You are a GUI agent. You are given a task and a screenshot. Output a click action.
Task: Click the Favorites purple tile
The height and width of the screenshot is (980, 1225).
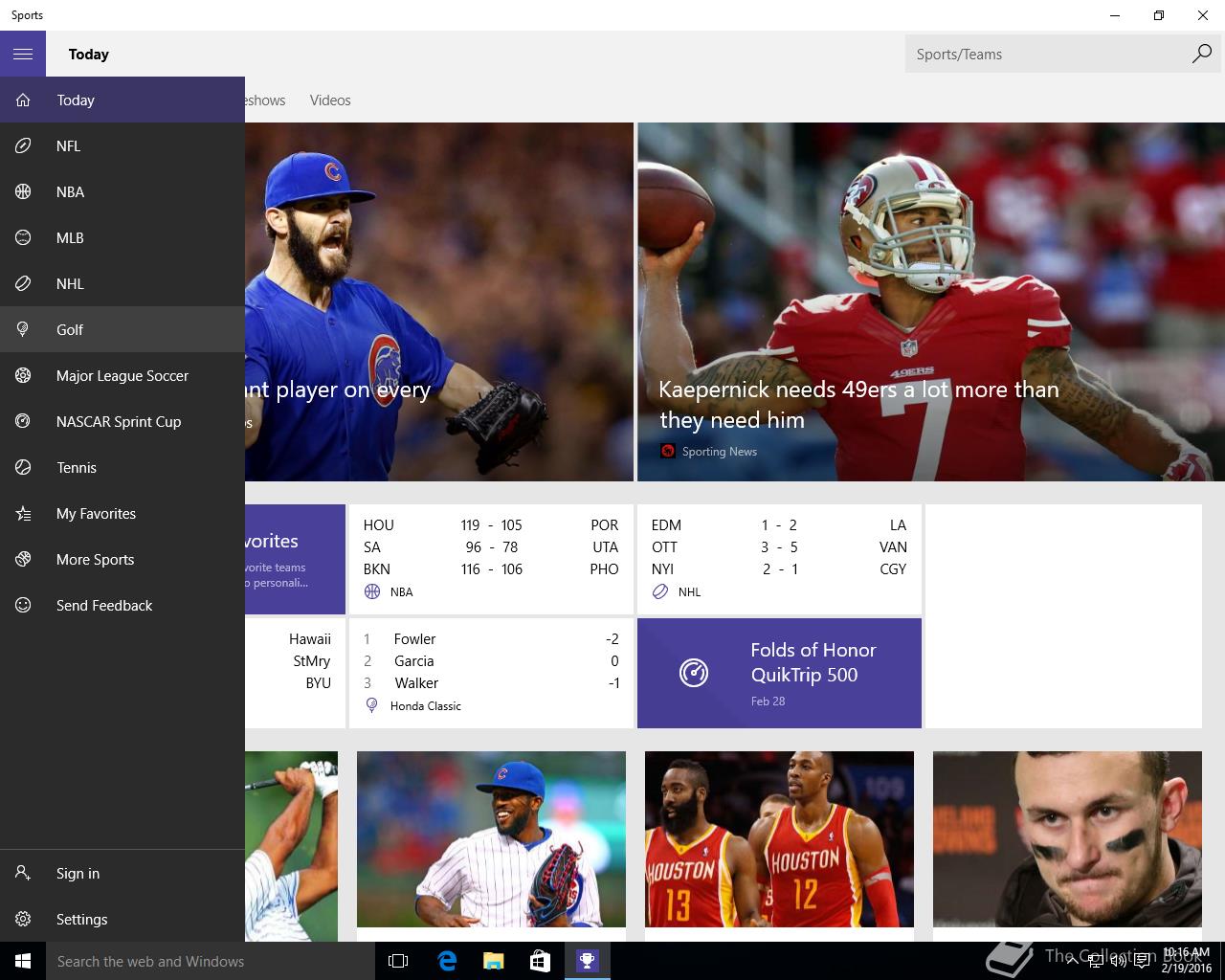point(295,559)
